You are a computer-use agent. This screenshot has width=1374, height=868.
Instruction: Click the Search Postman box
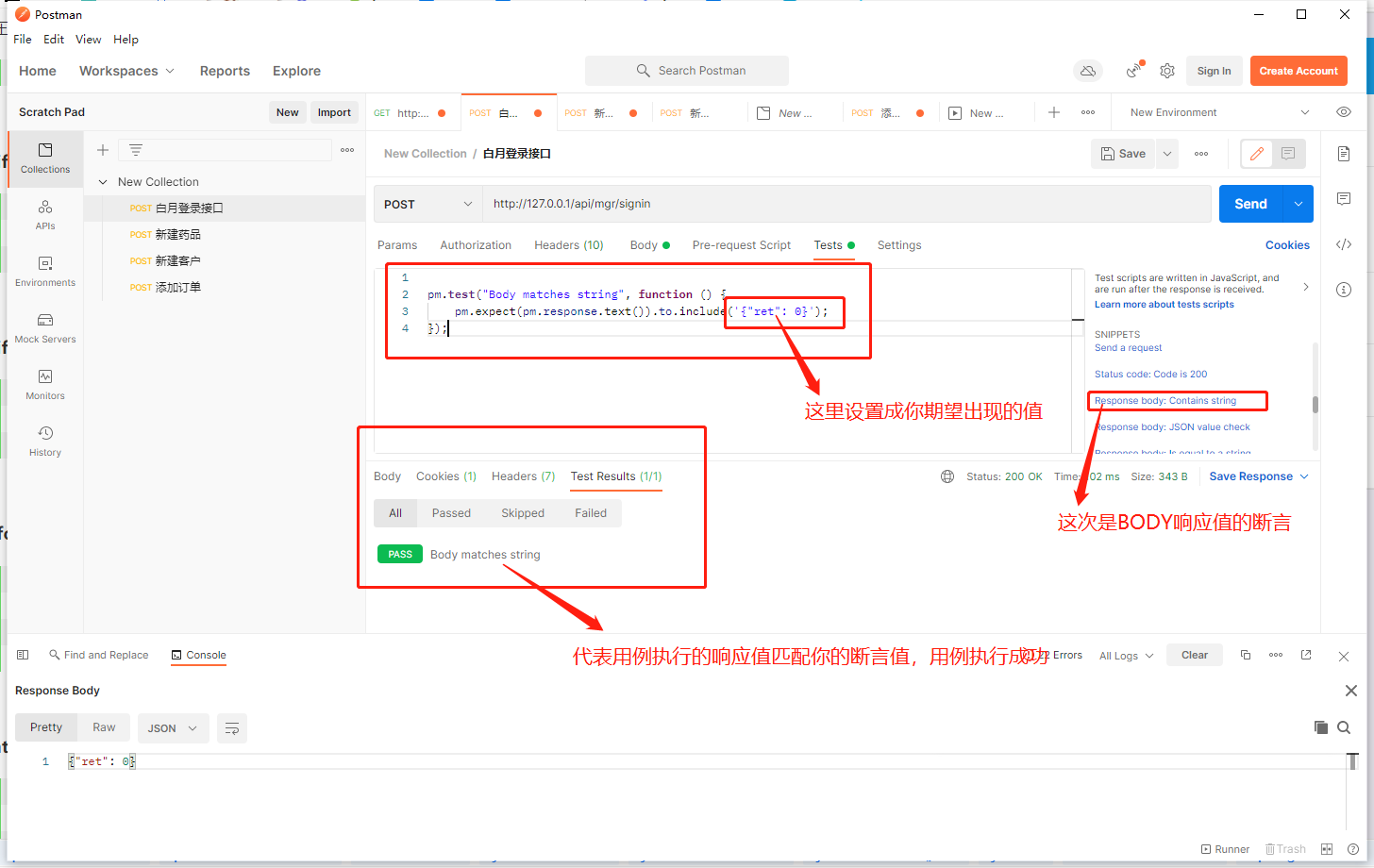[x=687, y=71]
